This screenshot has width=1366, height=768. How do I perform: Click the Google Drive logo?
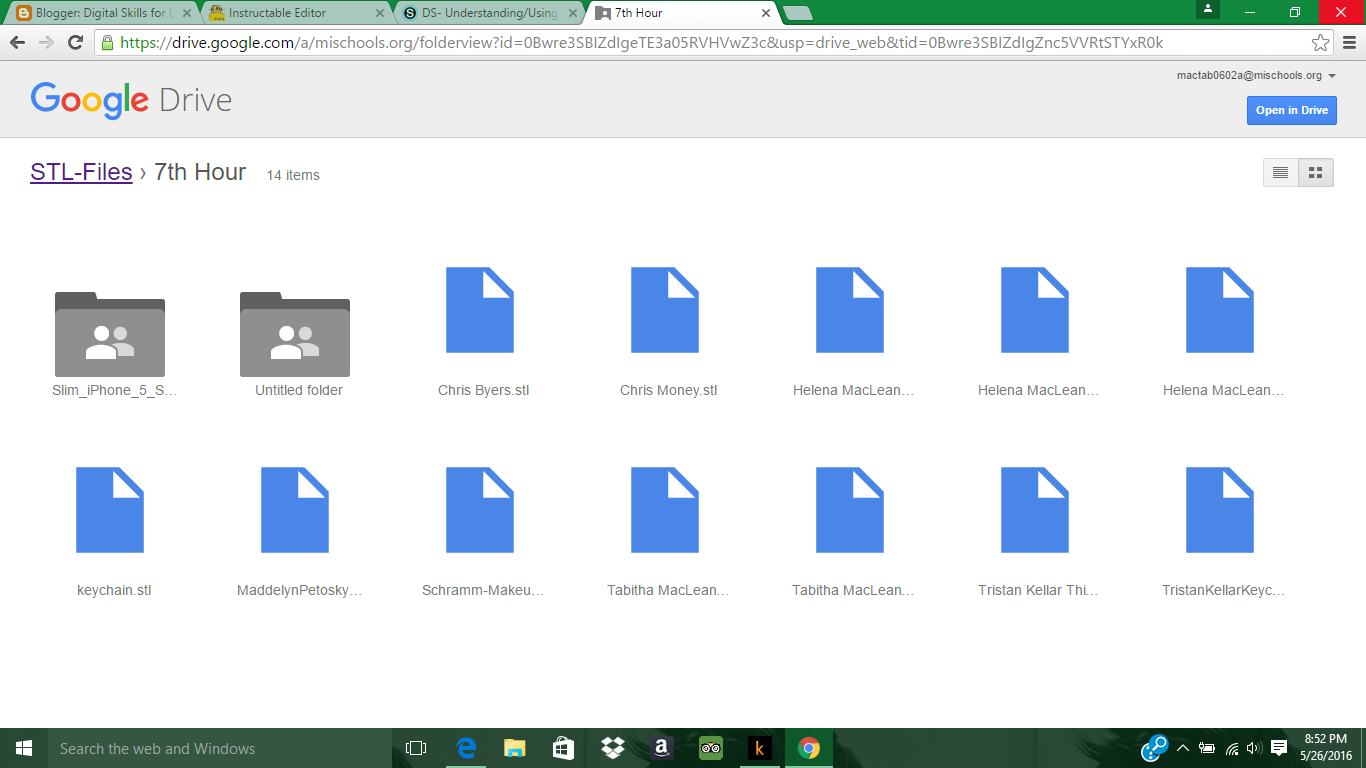point(131,100)
